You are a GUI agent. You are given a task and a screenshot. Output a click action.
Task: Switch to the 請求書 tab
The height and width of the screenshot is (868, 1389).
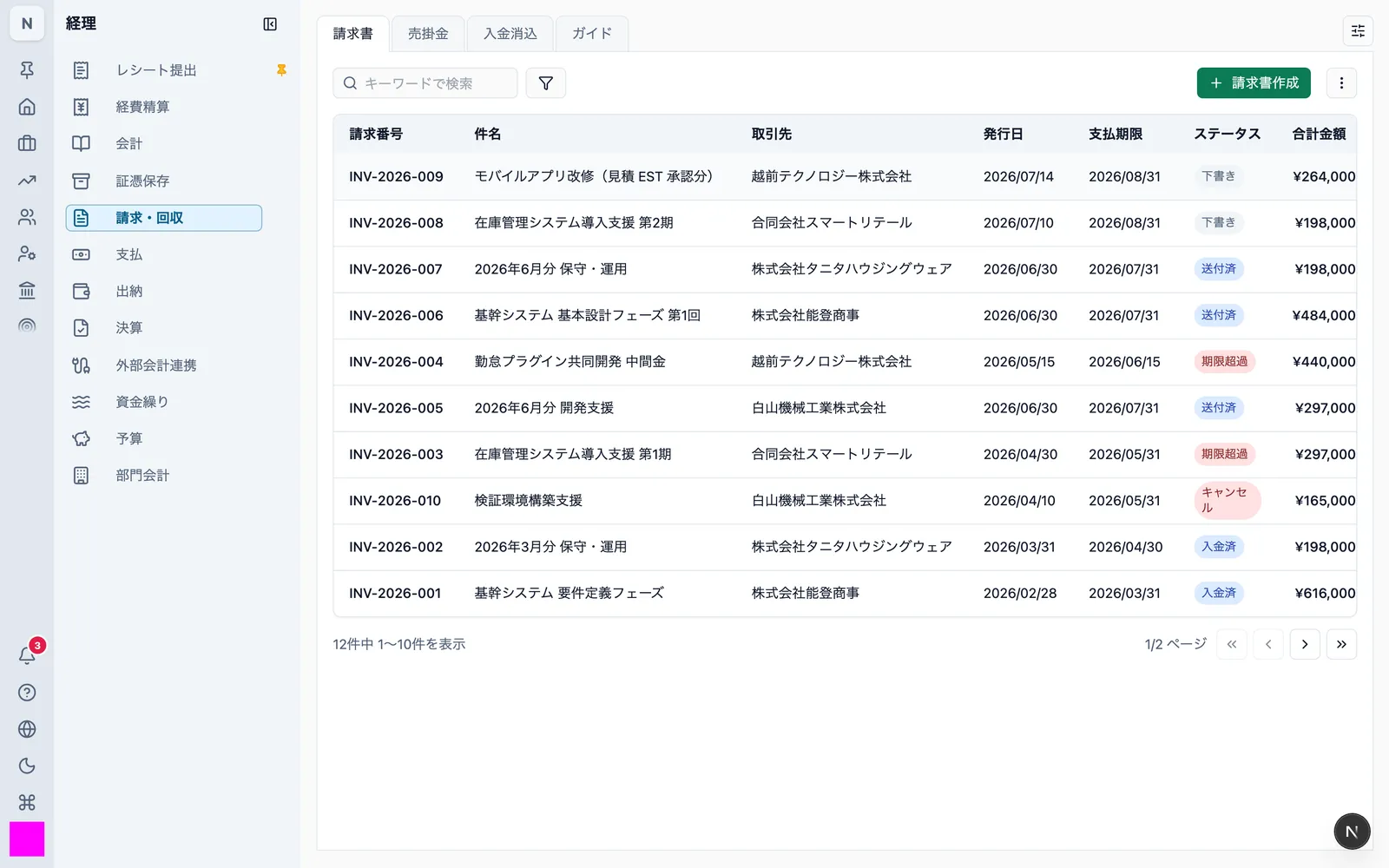pyautogui.click(x=353, y=34)
